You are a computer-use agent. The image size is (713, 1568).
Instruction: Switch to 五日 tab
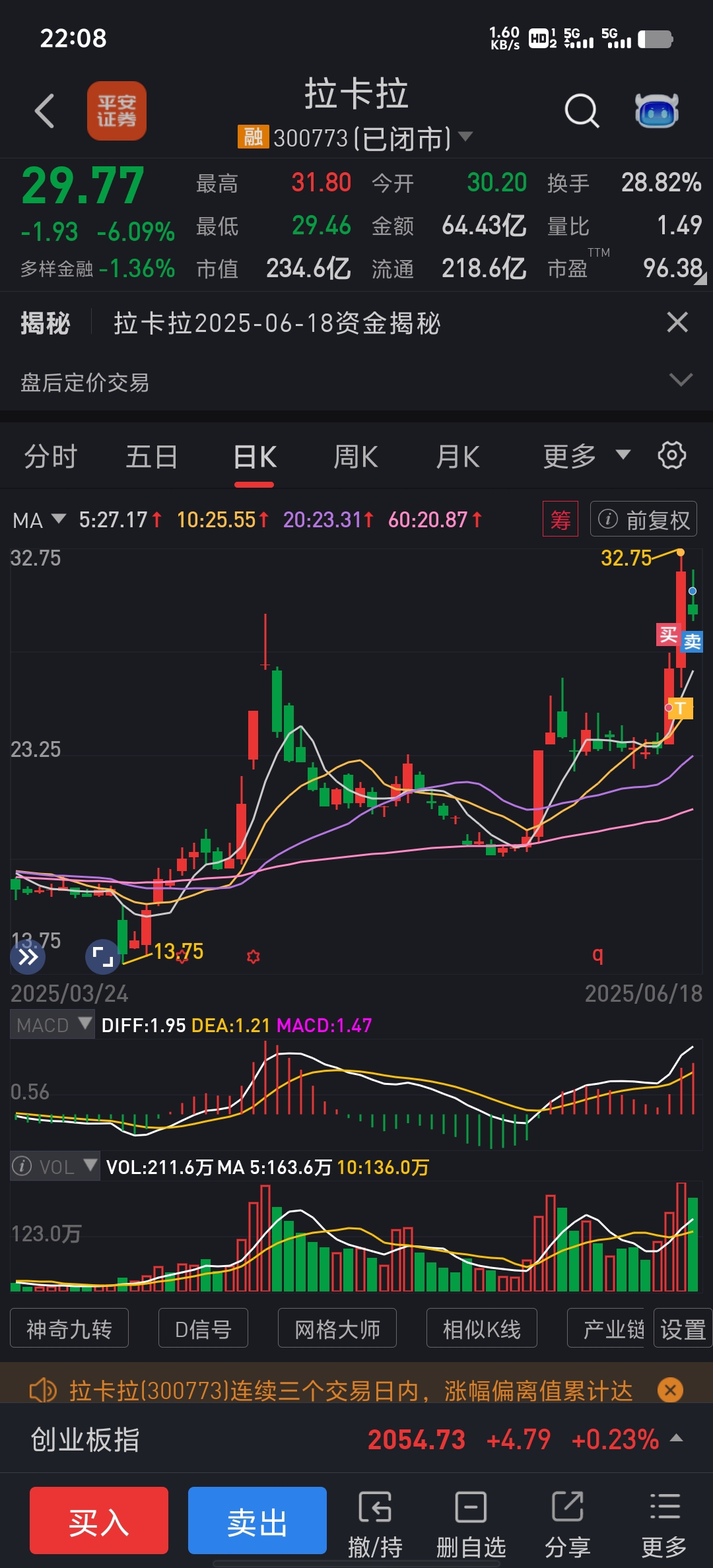point(152,457)
